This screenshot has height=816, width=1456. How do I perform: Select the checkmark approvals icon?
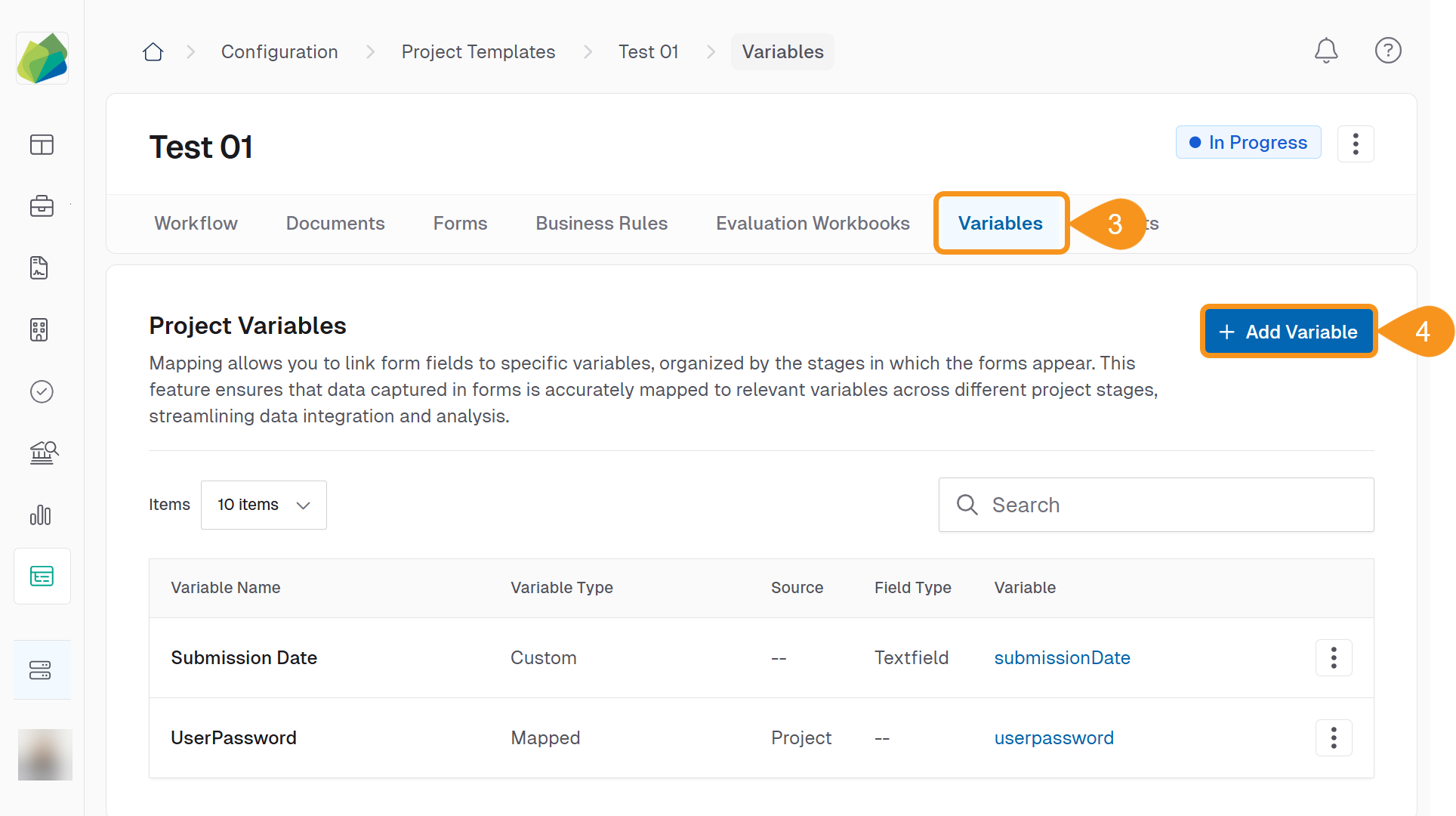[x=41, y=391]
